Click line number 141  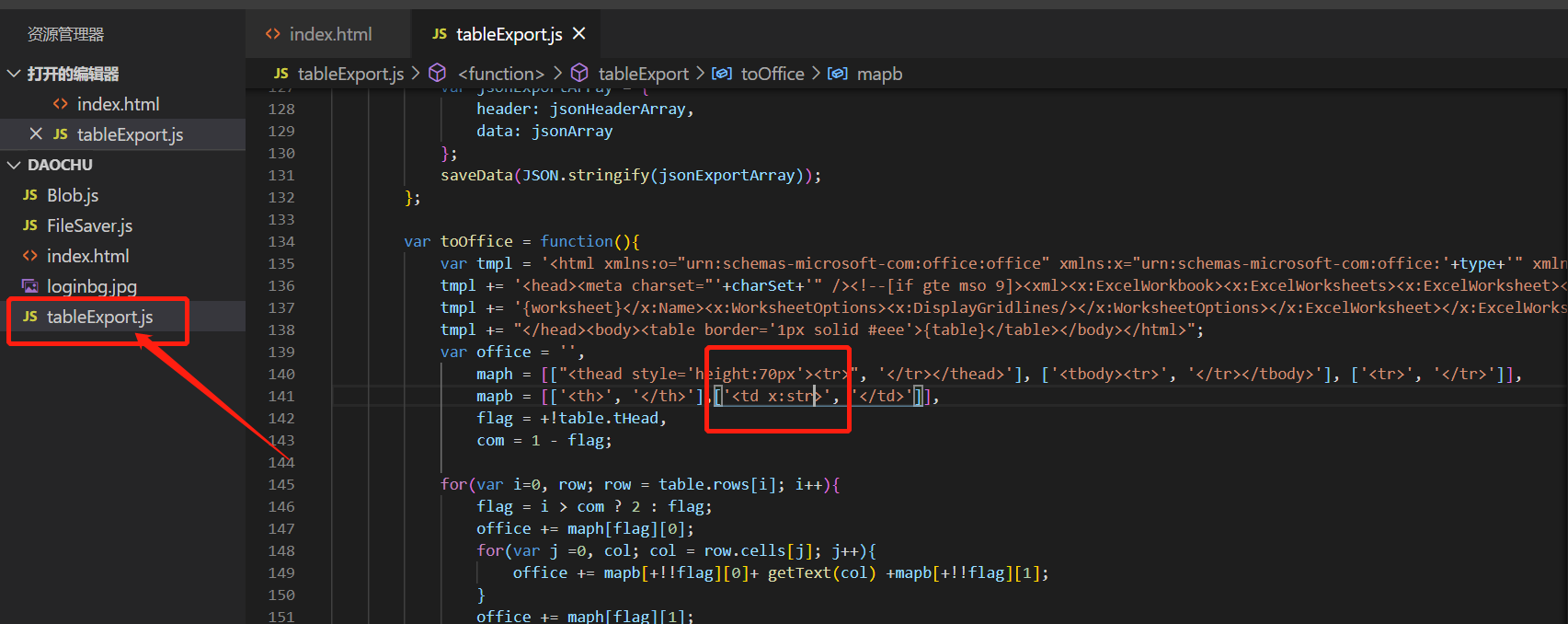coord(281,396)
